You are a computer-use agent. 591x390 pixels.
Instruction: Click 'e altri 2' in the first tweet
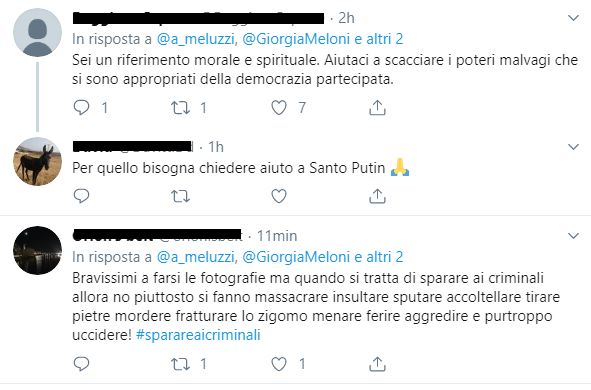coord(379,39)
